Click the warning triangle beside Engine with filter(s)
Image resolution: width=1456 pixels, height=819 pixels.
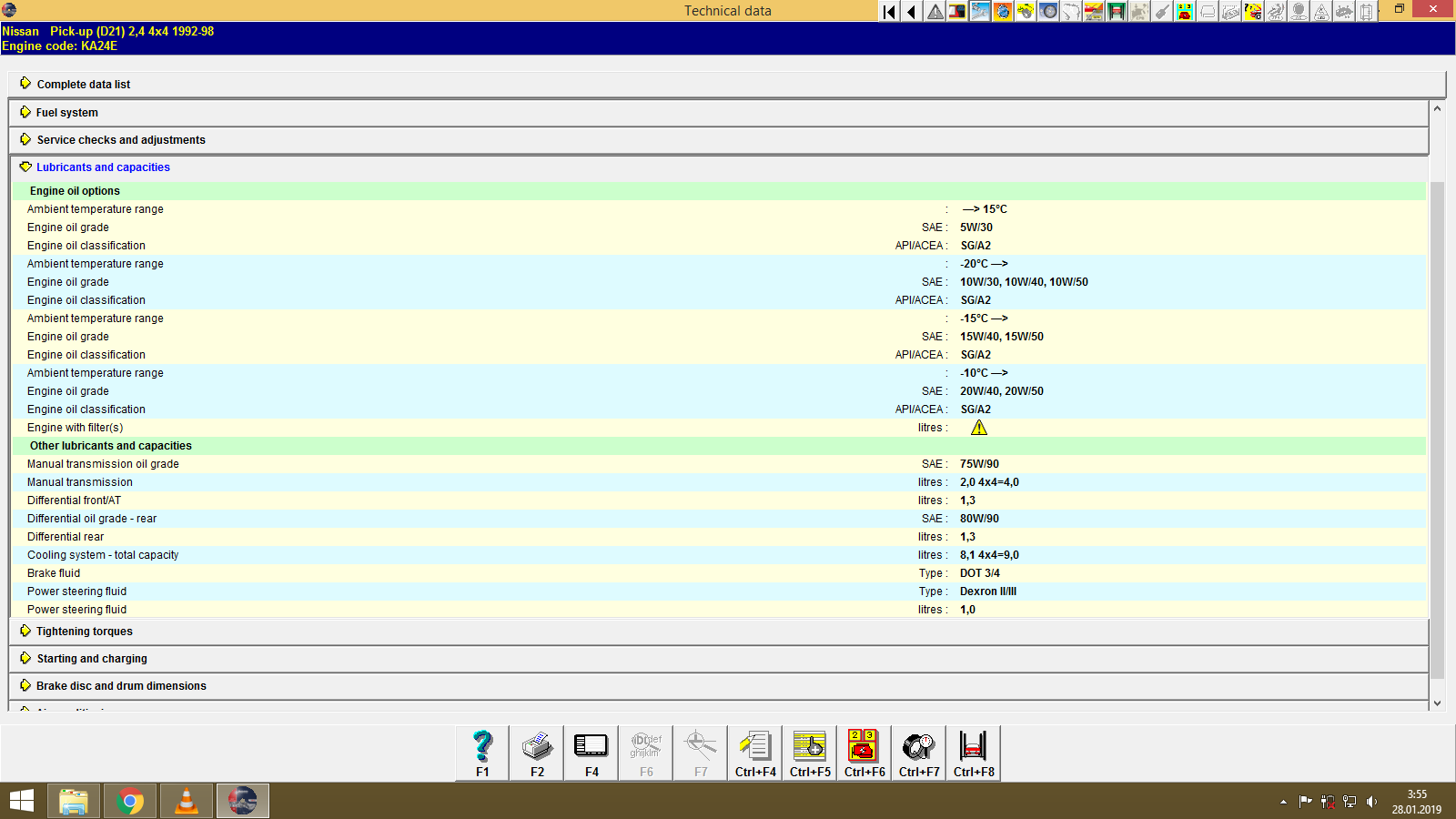pyautogui.click(x=979, y=427)
